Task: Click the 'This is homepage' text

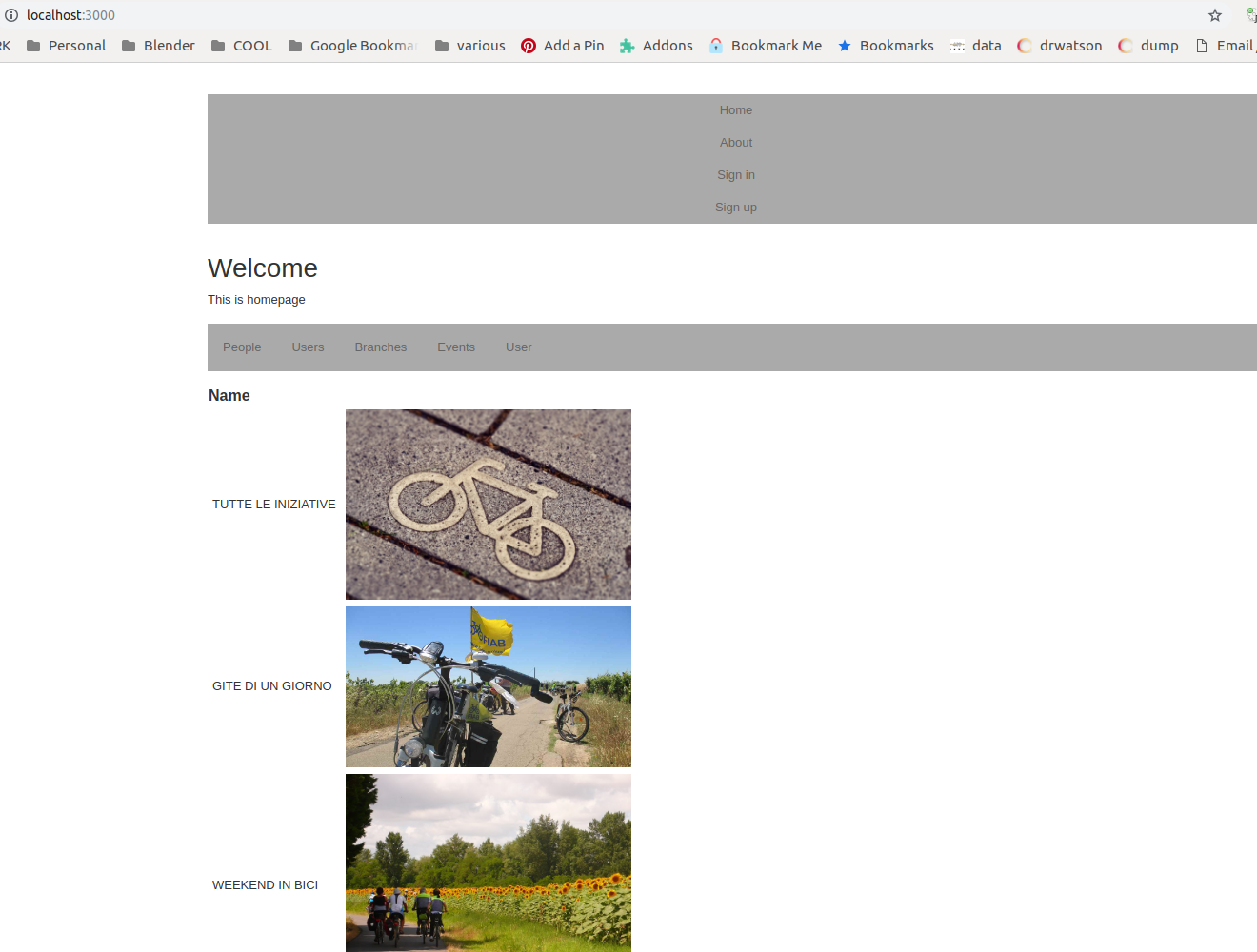Action: [257, 300]
